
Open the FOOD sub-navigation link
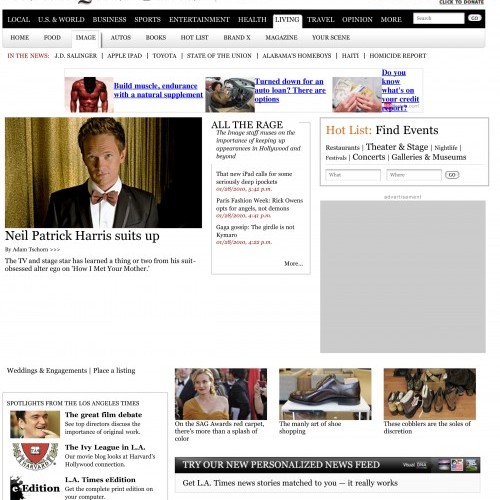pos(52,38)
